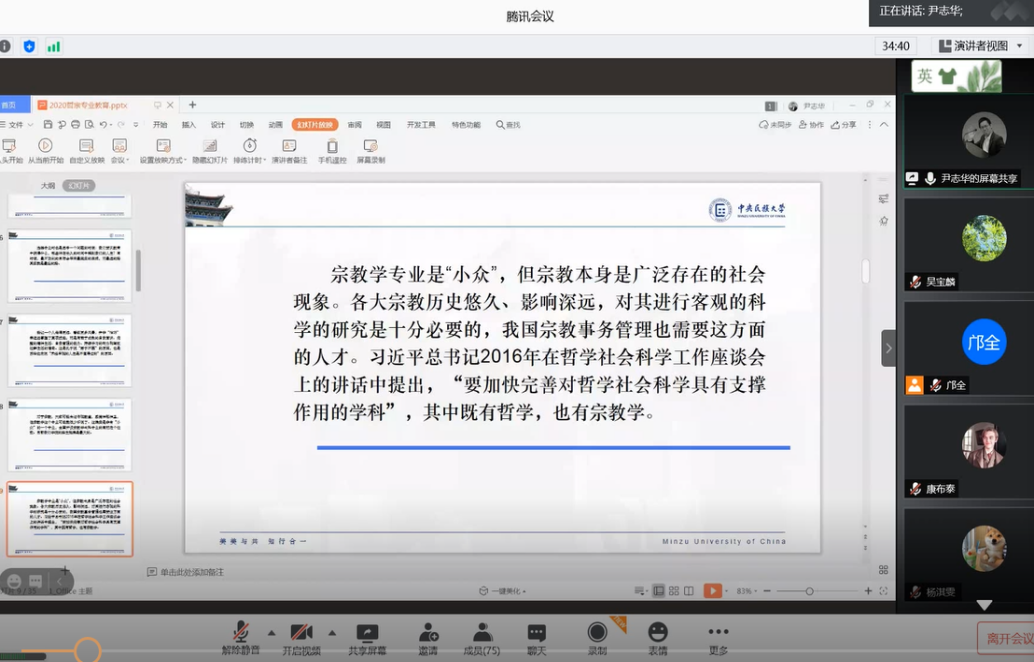
Task: Open the 成员(75) members list
Action: coord(482,637)
